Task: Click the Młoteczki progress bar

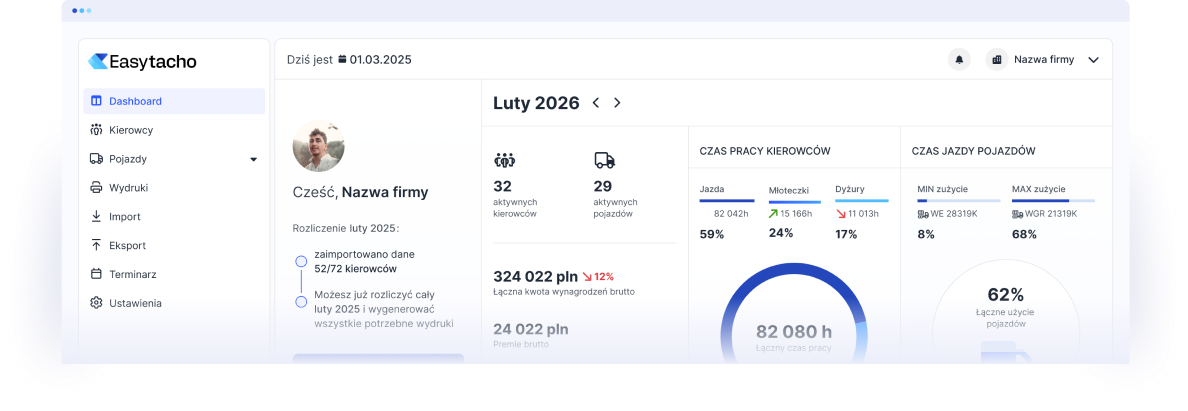Action: [795, 202]
